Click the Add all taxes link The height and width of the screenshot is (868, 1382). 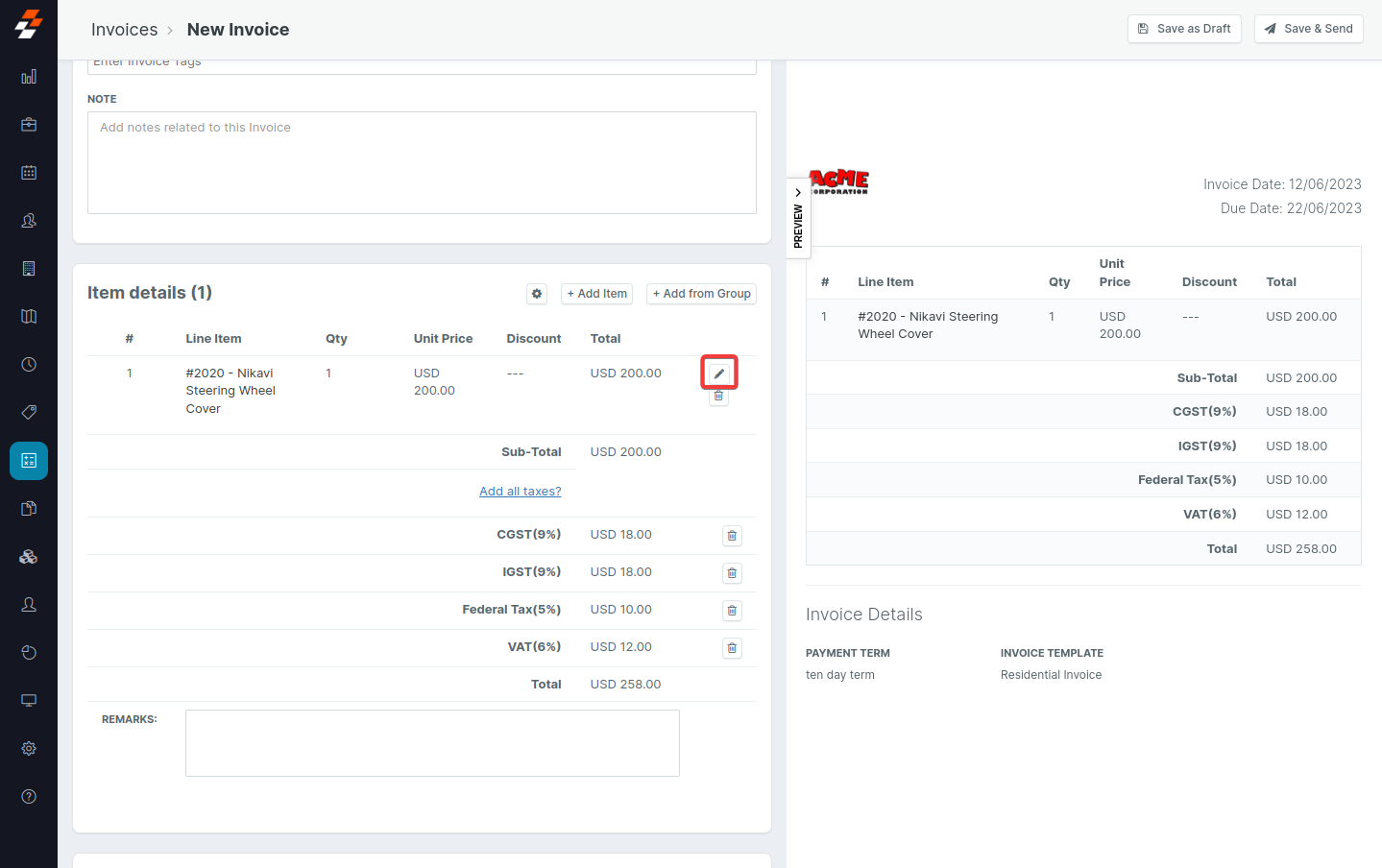click(520, 492)
